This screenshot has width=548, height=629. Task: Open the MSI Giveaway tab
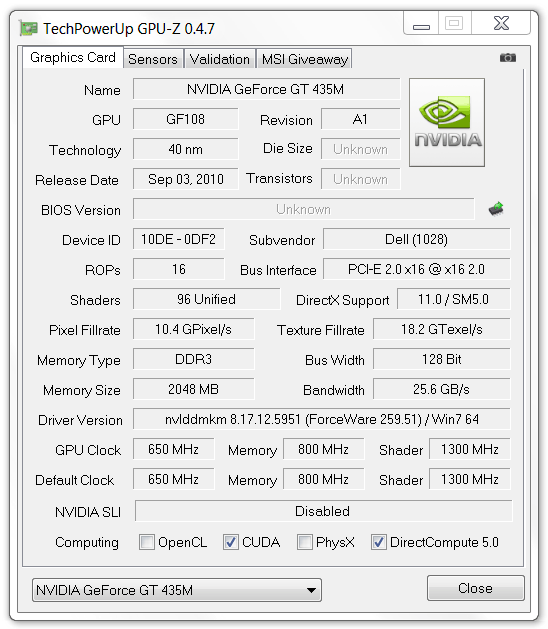coord(304,59)
